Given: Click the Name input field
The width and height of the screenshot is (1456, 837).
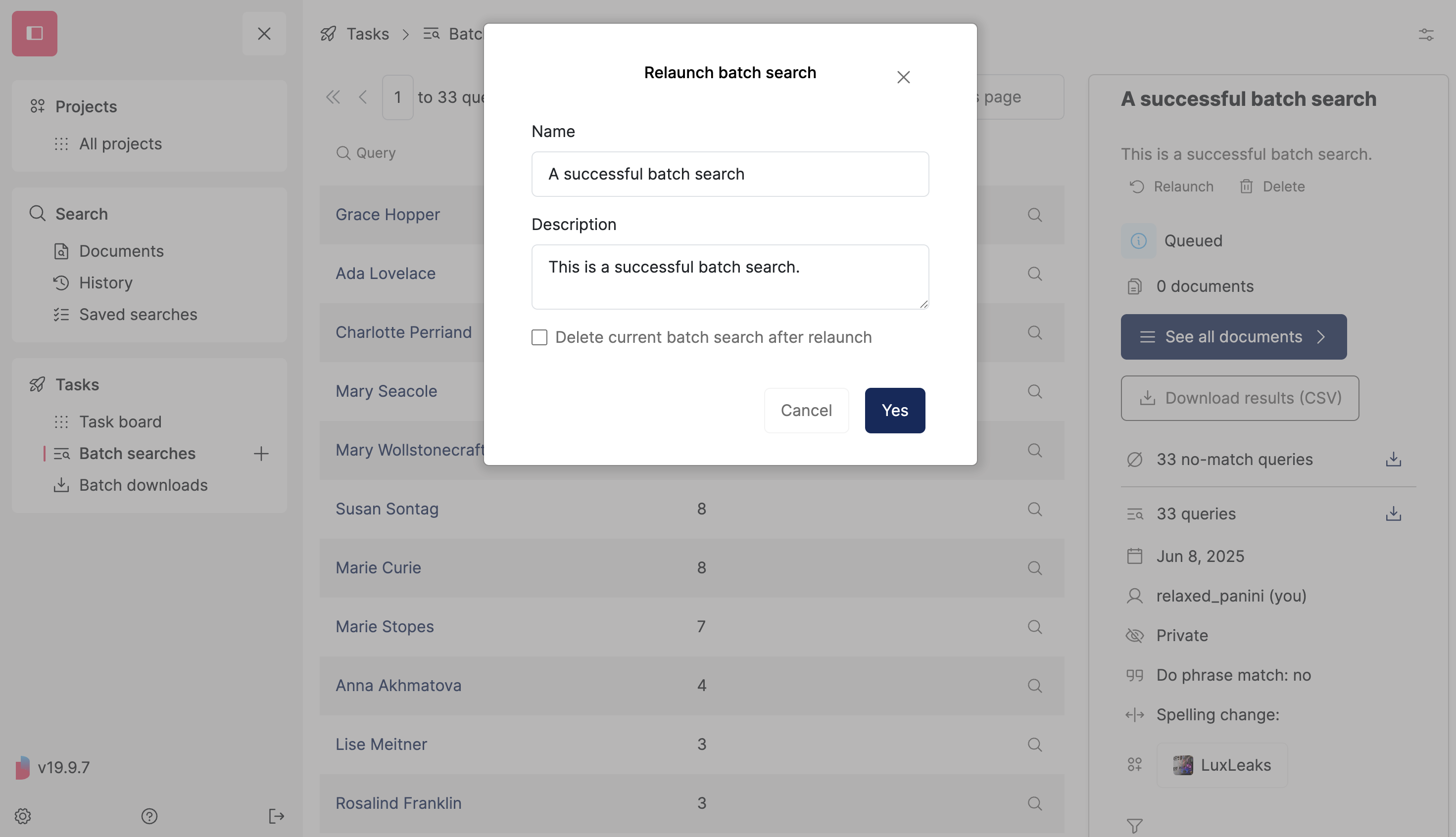Looking at the screenshot, I should click(x=729, y=174).
